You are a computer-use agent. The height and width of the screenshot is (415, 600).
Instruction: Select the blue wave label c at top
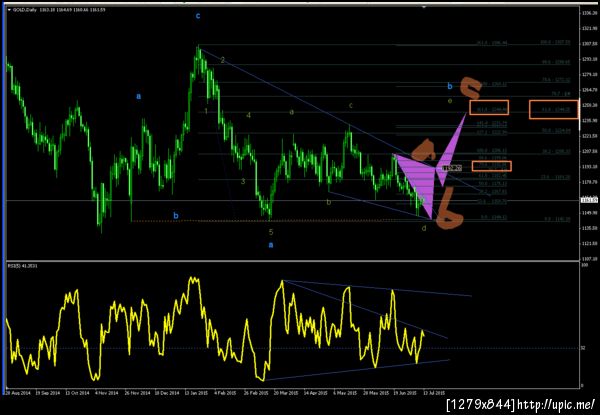198,16
